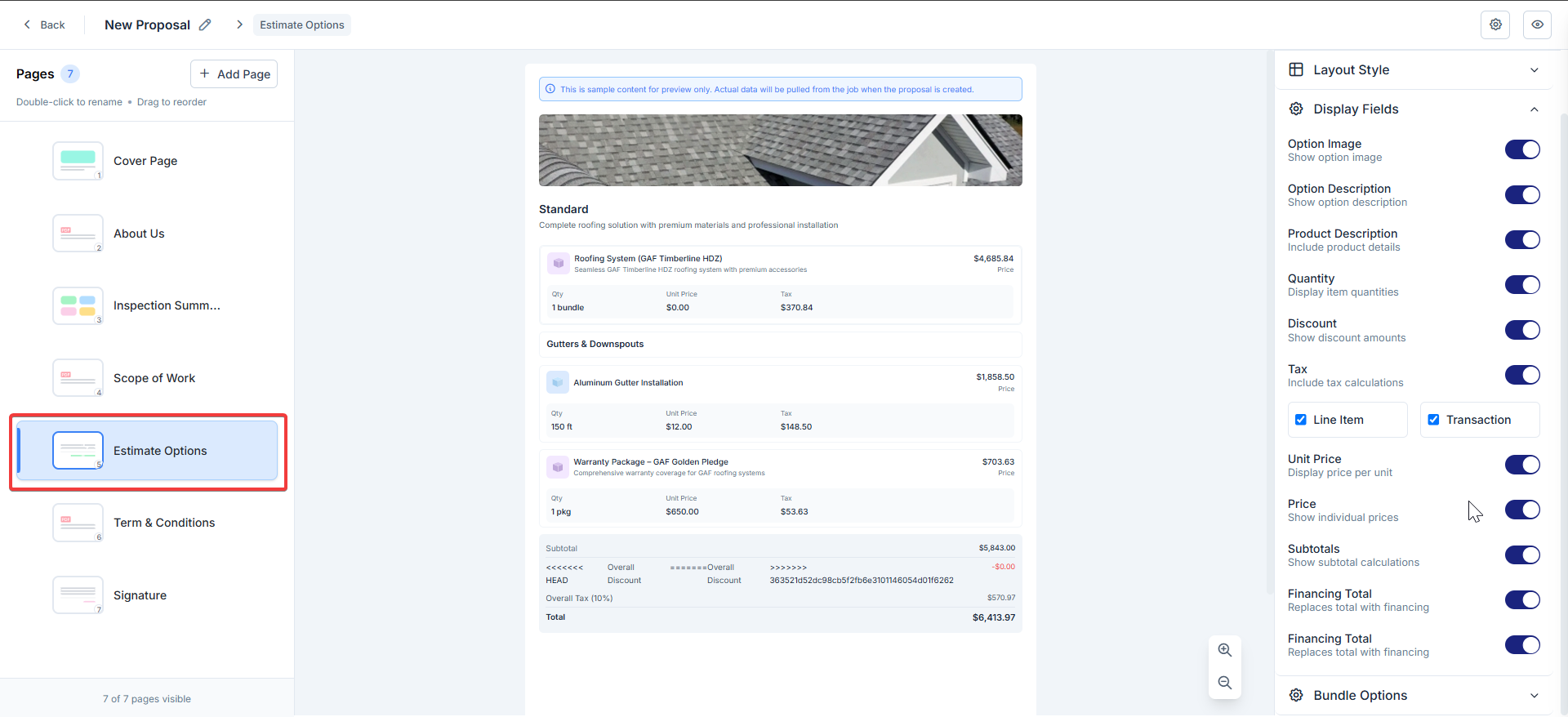This screenshot has width=1568, height=717.
Task: Toggle Option Description switch
Action: point(1522,194)
